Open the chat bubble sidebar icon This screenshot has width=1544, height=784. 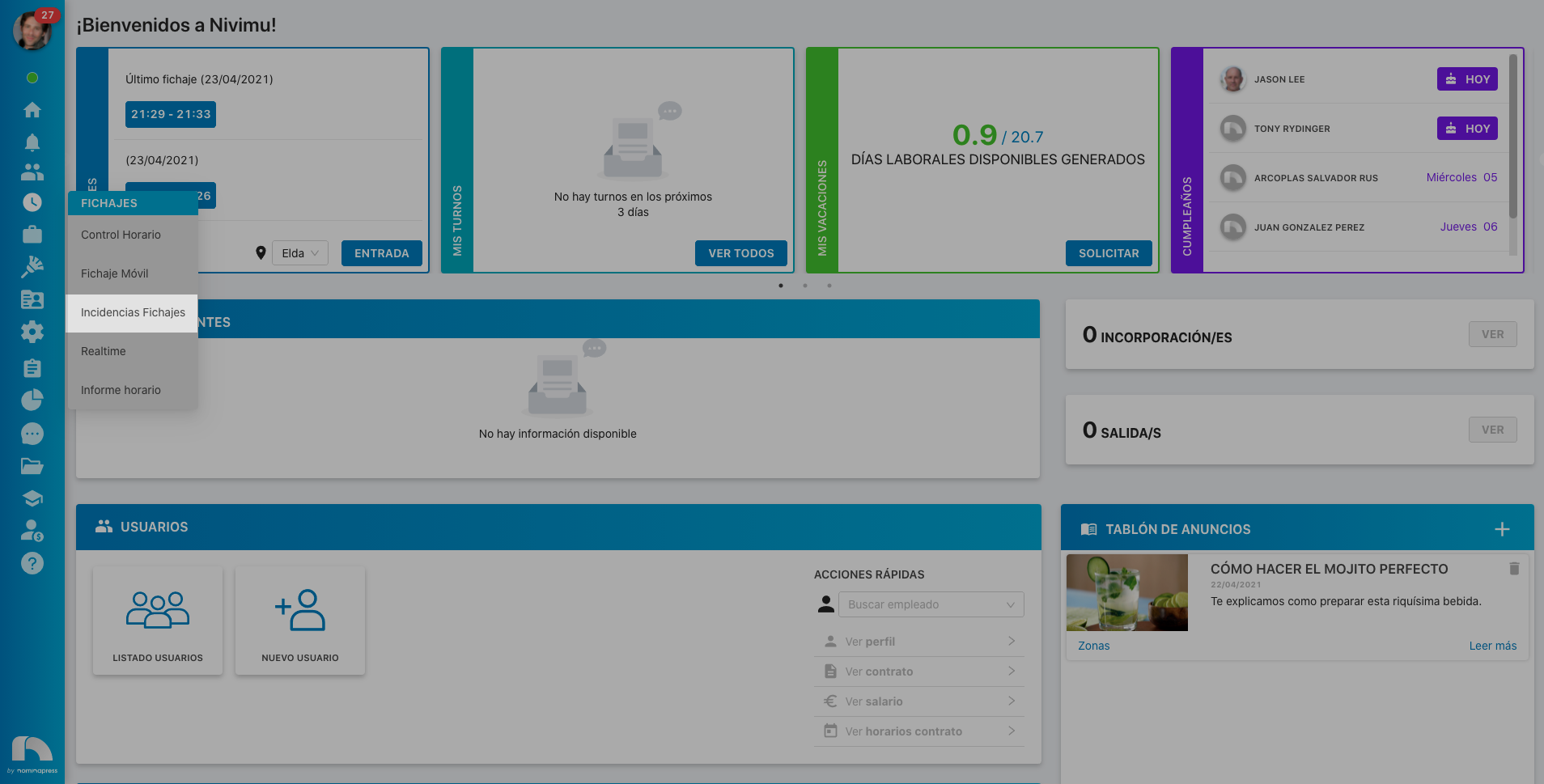(32, 434)
